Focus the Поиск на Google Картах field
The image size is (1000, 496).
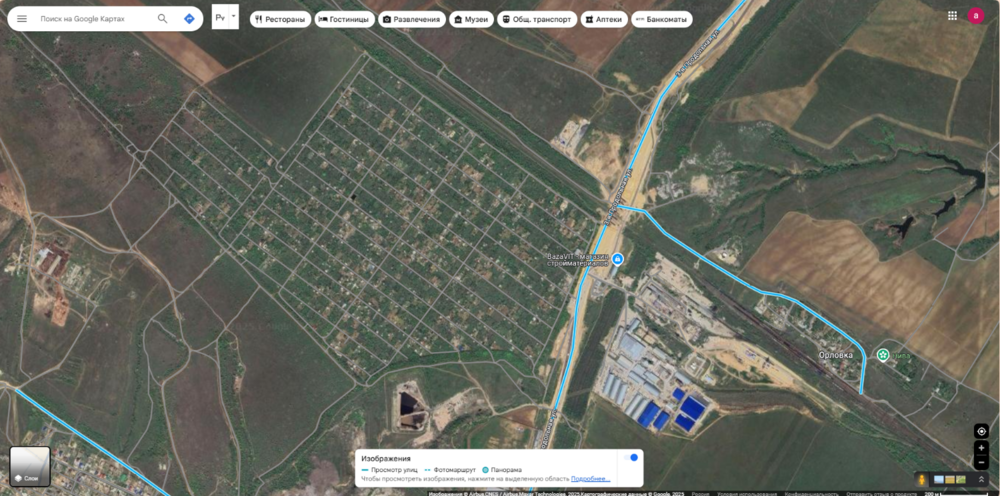coord(96,18)
